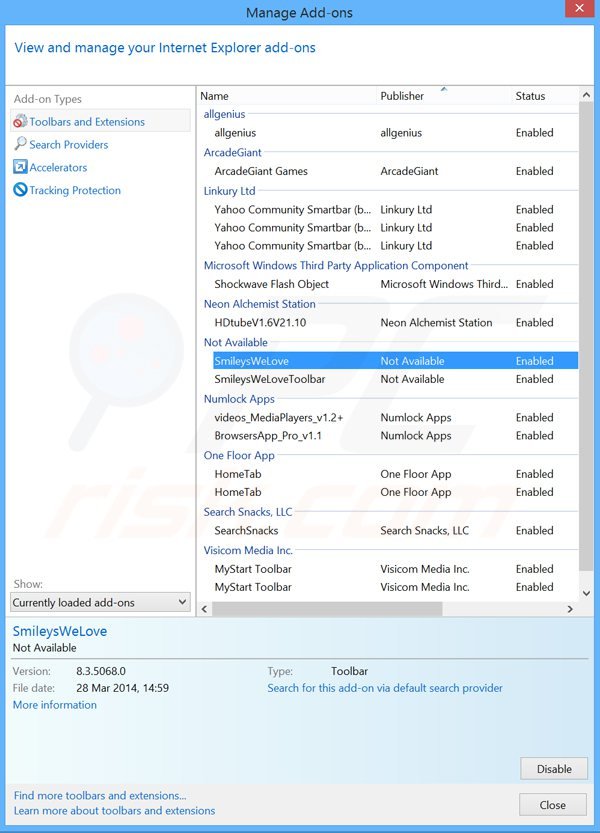Click the vertical scrollbar thumb

point(586,336)
